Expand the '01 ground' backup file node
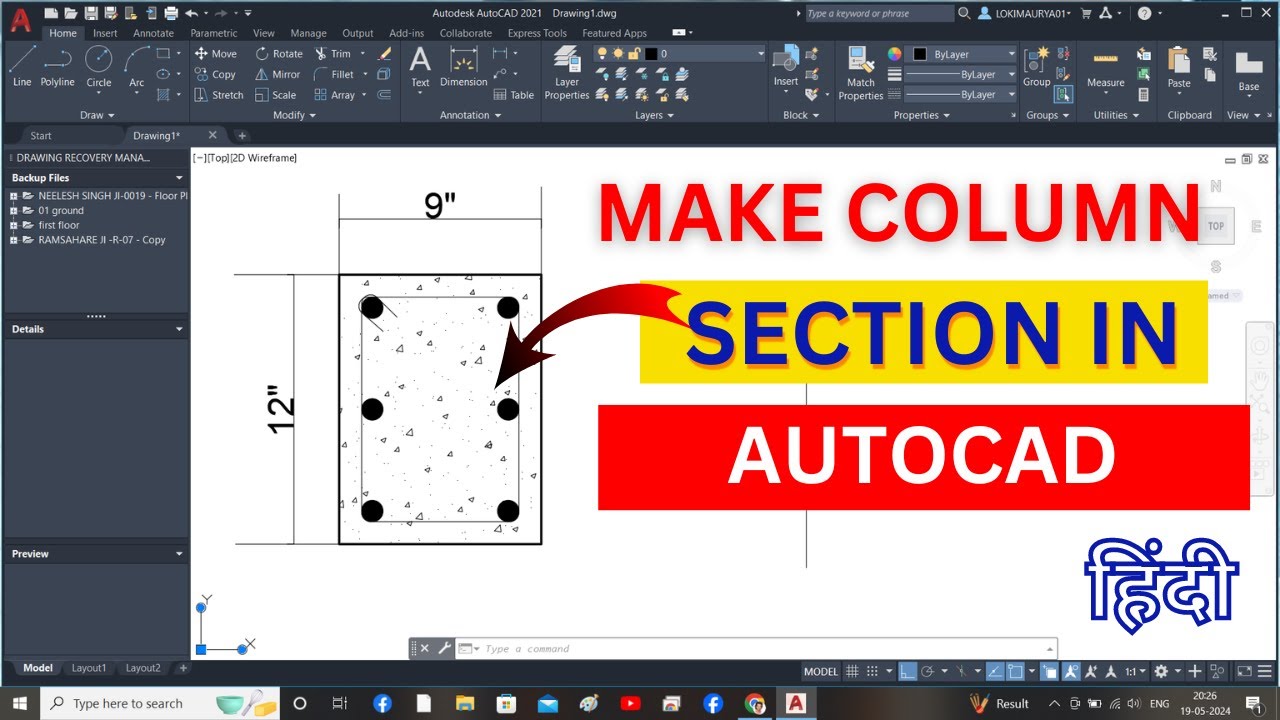This screenshot has width=1280, height=720. click(x=13, y=211)
